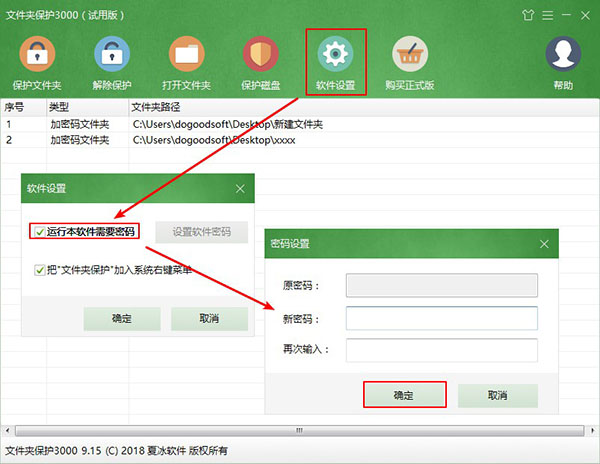This screenshot has height=464, width=600.
Task: Click the 再次输入 password field
Action: (x=441, y=349)
